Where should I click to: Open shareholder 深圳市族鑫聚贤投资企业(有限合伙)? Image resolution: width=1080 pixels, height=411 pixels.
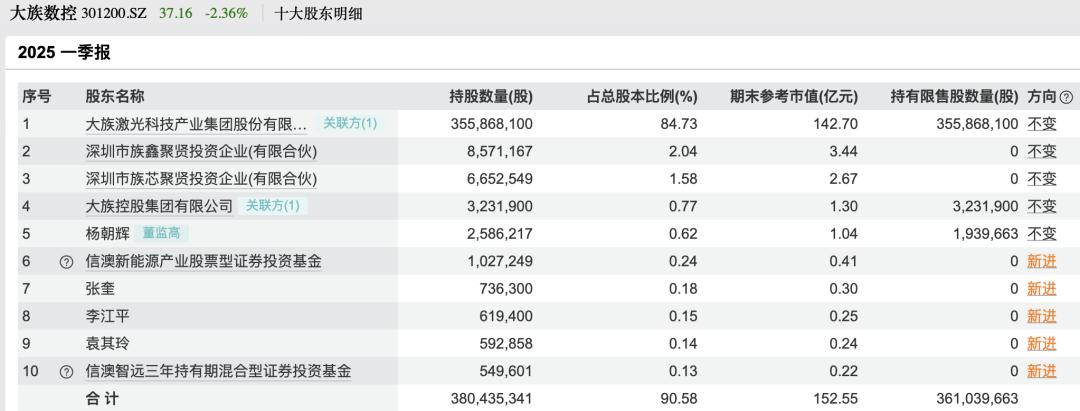(x=201, y=152)
